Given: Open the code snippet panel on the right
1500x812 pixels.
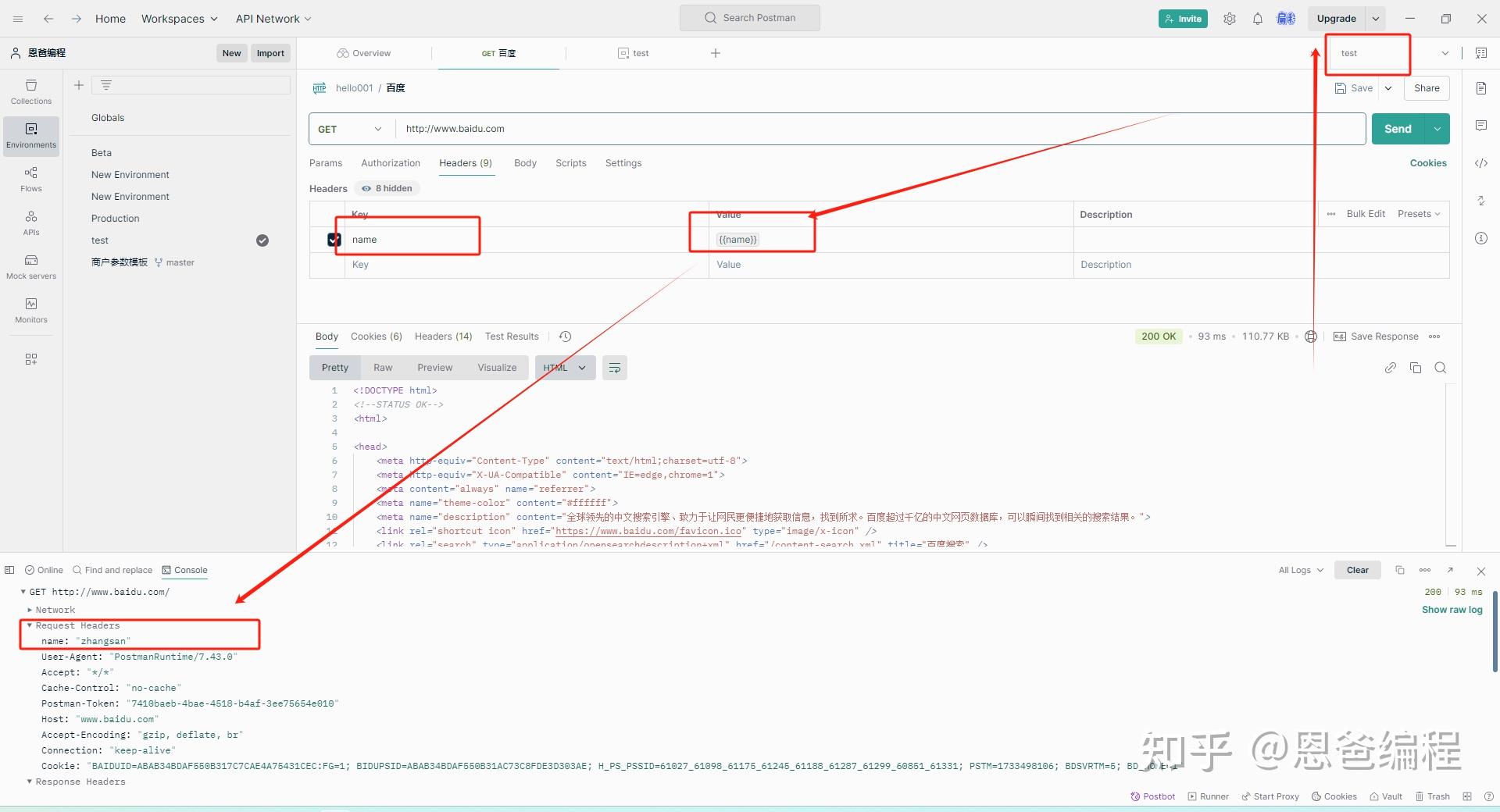Looking at the screenshot, I should [1480, 164].
